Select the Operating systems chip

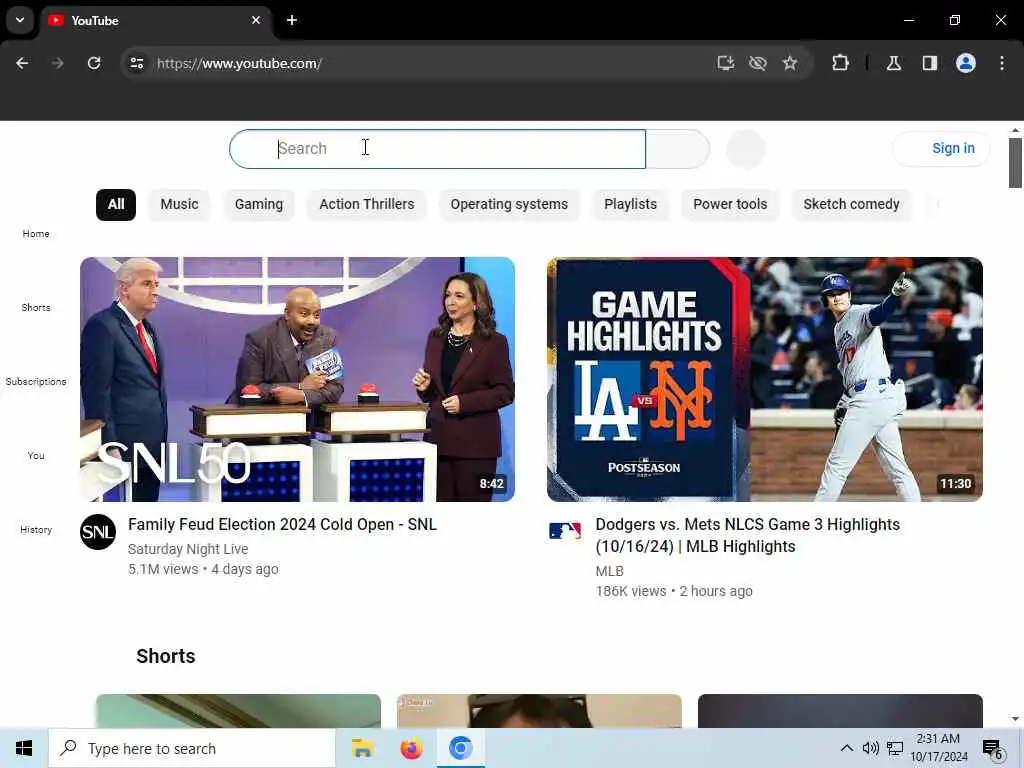509,204
